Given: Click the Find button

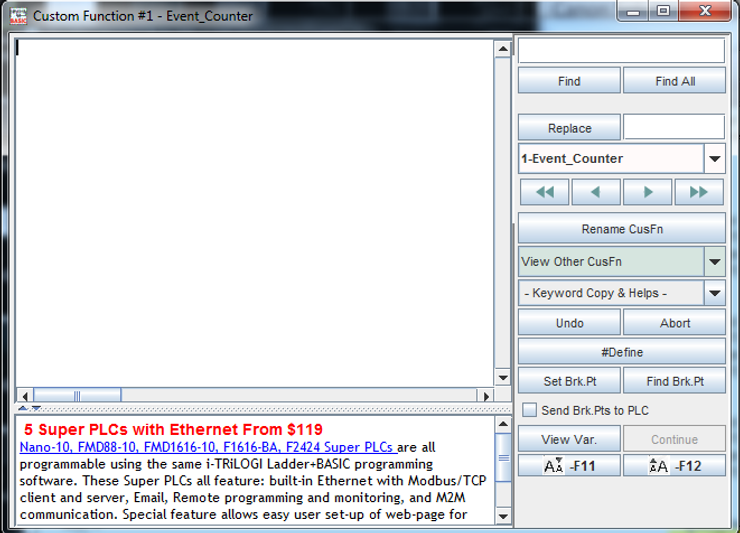Looking at the screenshot, I should 569,81.
